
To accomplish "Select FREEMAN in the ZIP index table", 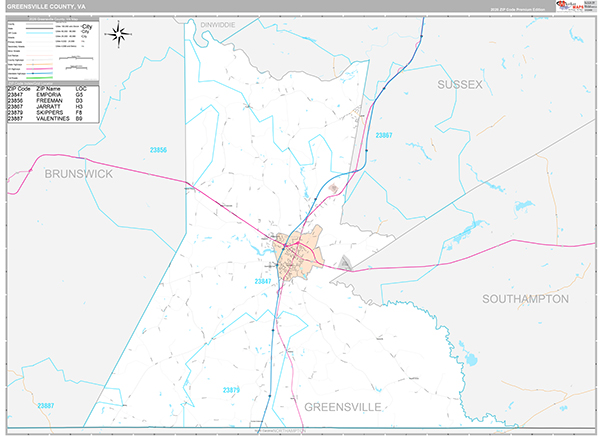I will click(x=49, y=101).
